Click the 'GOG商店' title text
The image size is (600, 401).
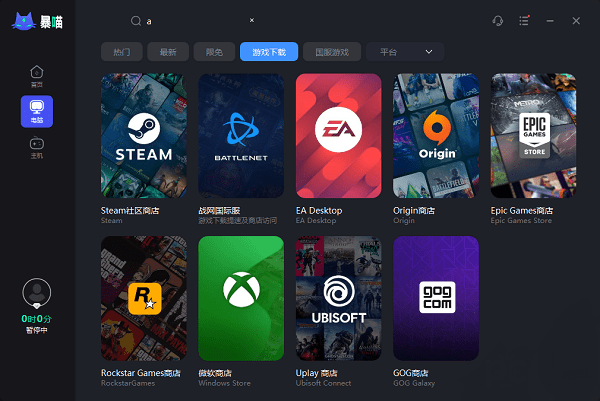[411, 373]
